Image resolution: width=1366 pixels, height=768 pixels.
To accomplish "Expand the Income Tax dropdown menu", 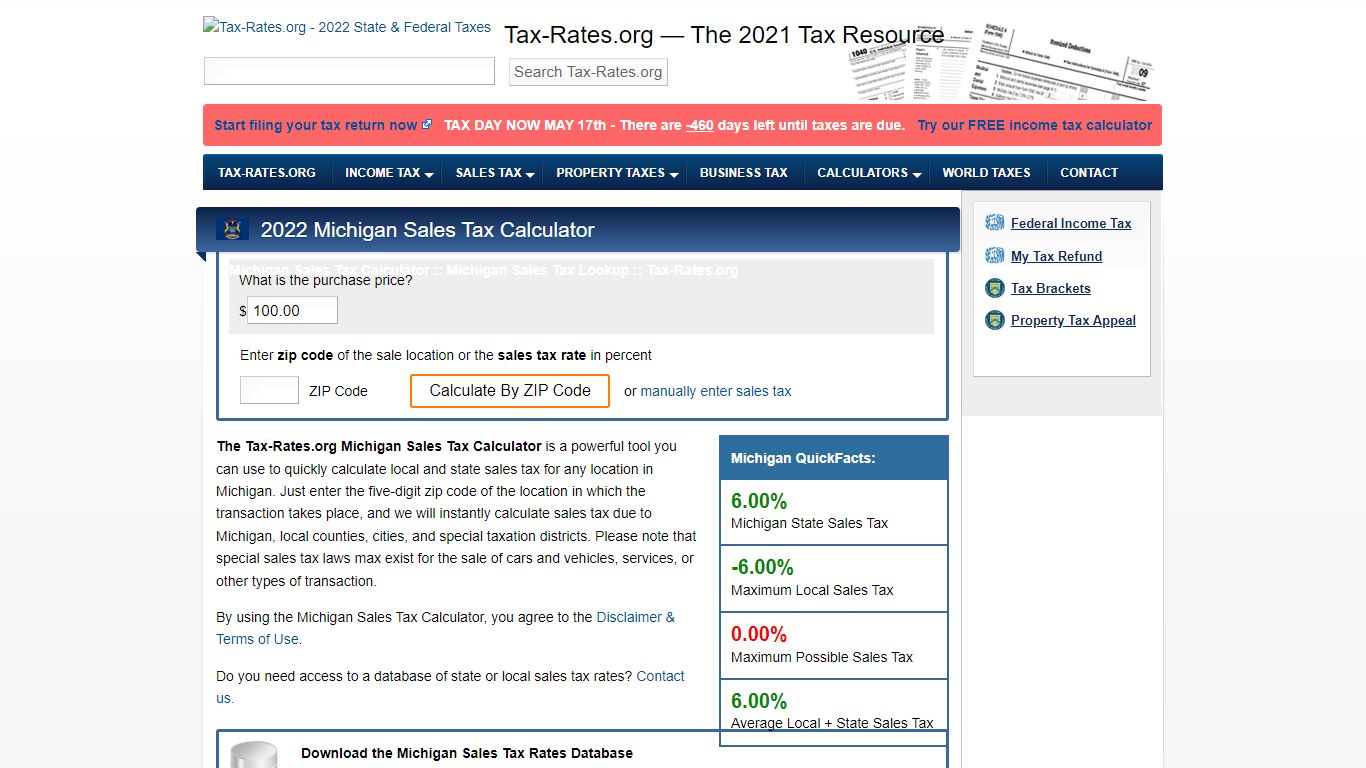I will 389,173.
